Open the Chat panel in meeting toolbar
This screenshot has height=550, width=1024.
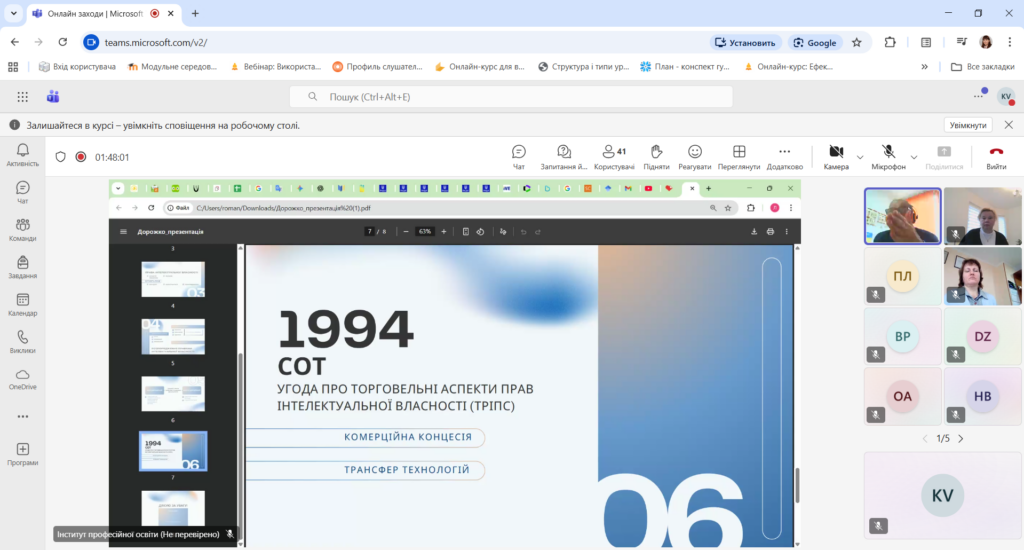[x=518, y=156]
